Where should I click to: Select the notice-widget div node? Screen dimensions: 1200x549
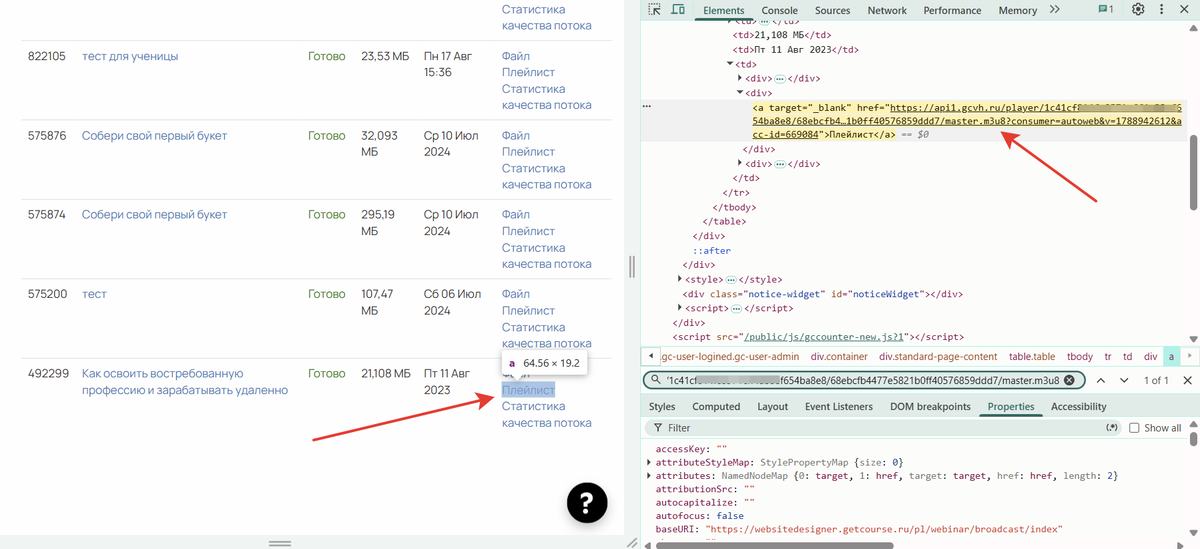(823, 294)
